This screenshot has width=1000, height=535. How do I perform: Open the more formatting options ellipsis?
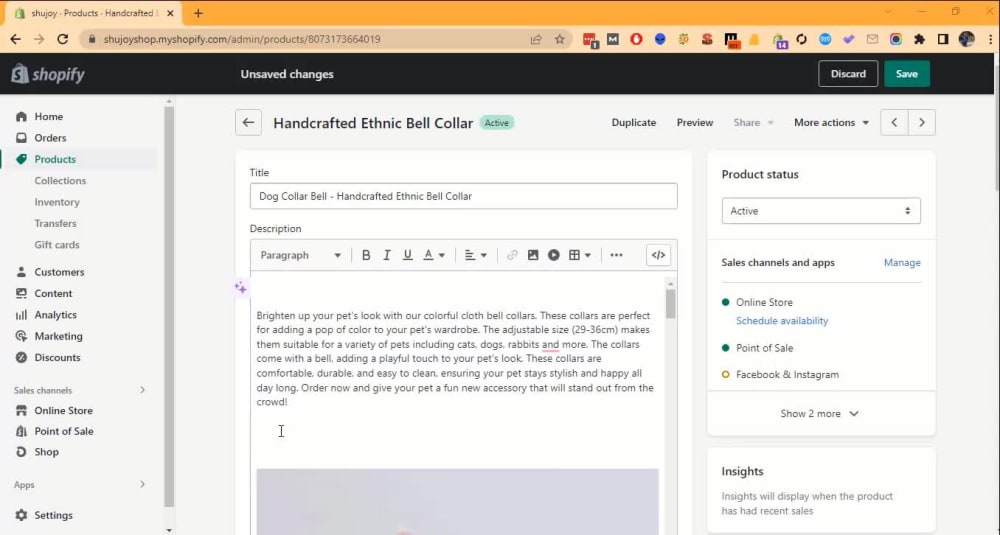coord(616,255)
